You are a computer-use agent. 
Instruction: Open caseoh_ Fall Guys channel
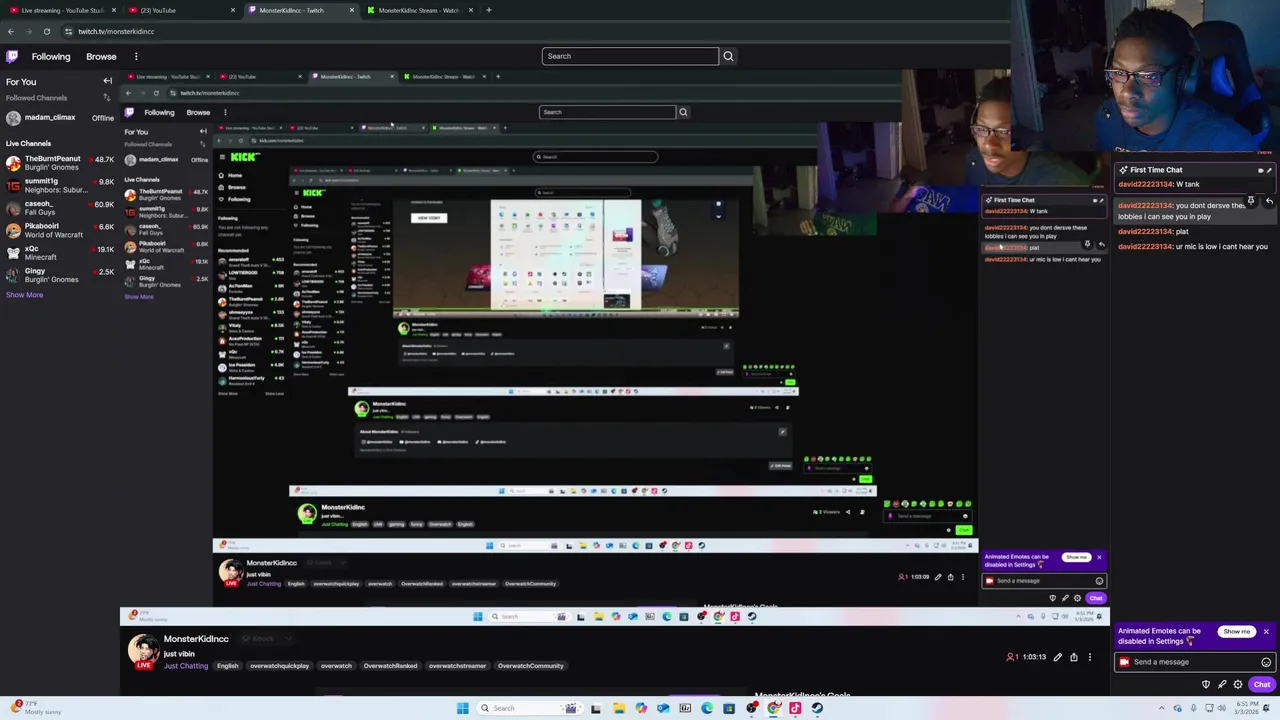click(59, 208)
